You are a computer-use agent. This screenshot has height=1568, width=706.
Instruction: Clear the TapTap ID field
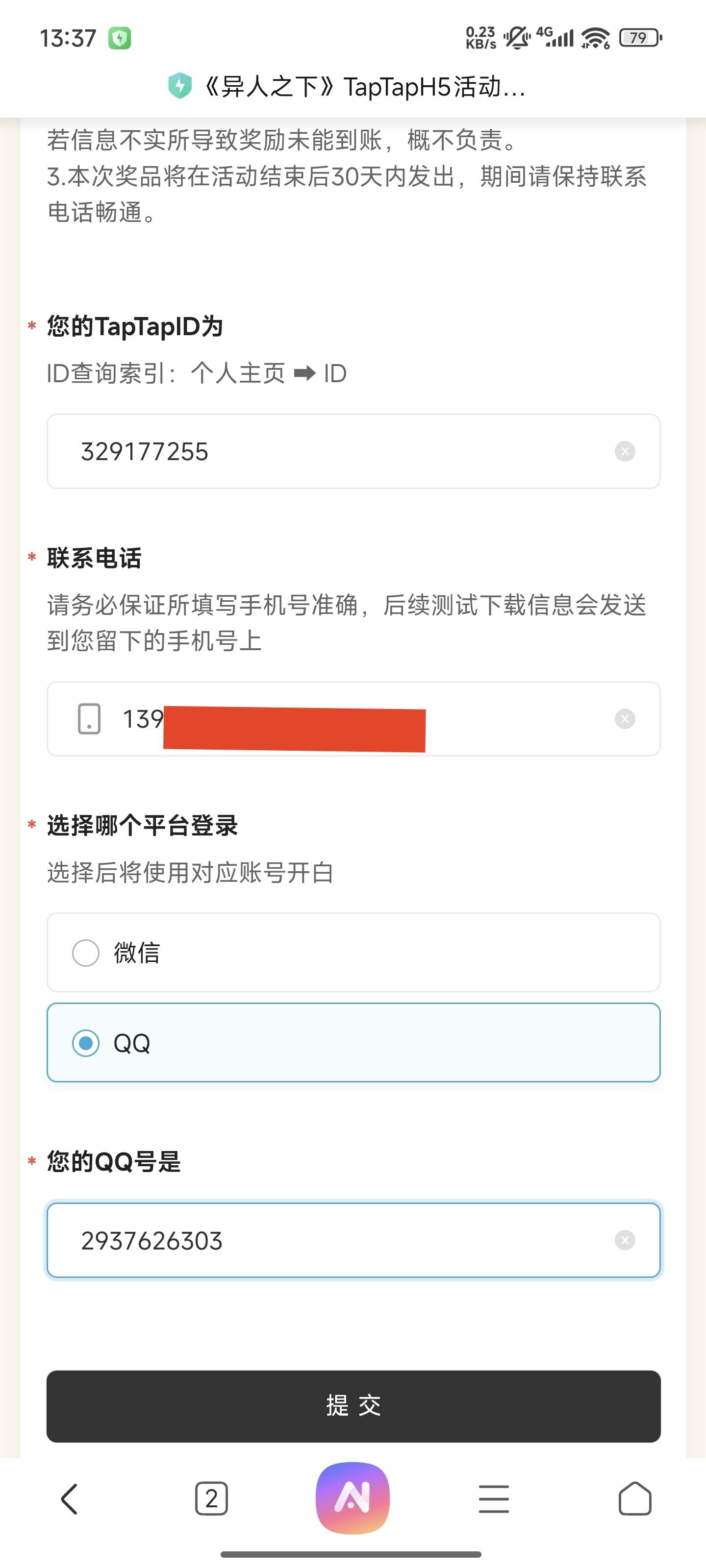(x=625, y=452)
